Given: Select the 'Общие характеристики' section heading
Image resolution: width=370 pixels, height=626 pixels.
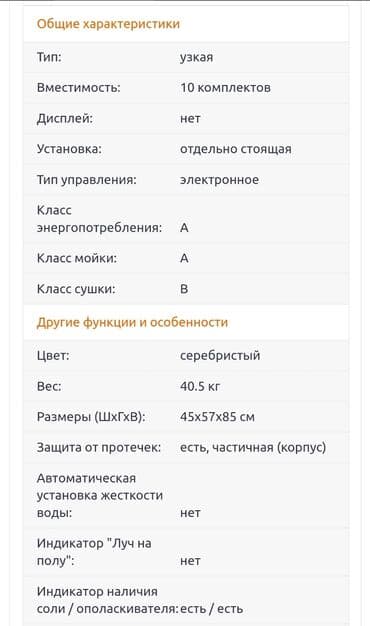Looking at the screenshot, I should (x=108, y=24).
